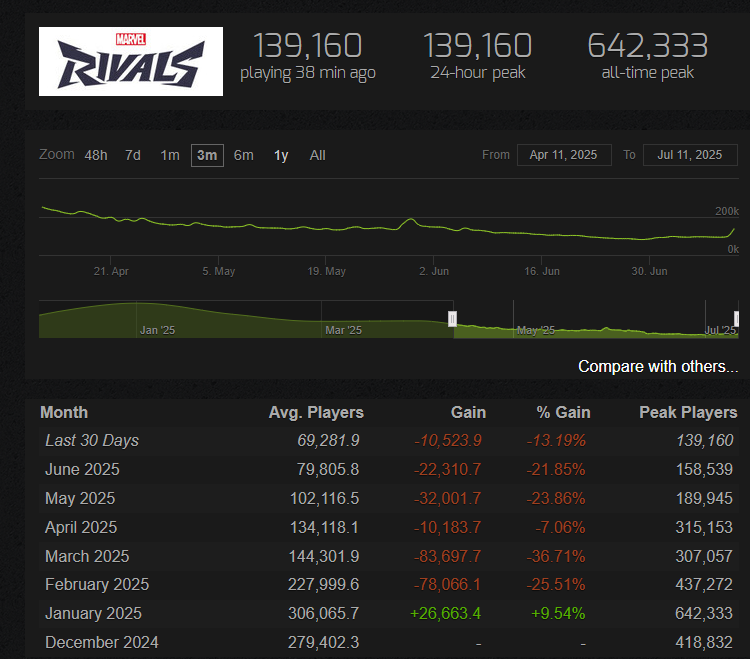This screenshot has width=750, height=659.
Task: Click the To date field Jul 11, 2025
Action: tap(690, 155)
